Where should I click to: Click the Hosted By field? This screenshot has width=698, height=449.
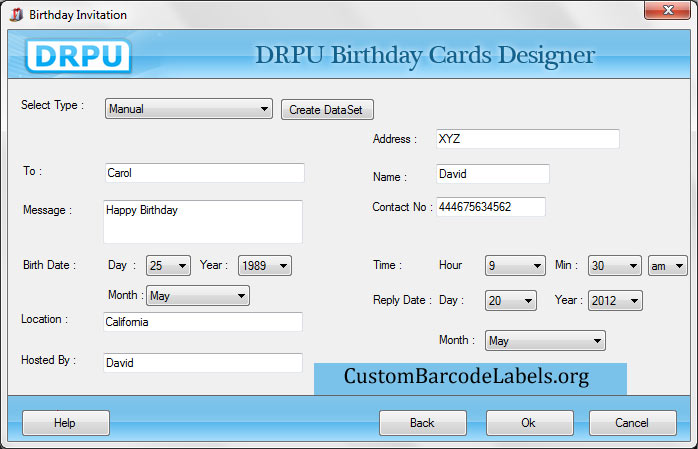click(203, 363)
